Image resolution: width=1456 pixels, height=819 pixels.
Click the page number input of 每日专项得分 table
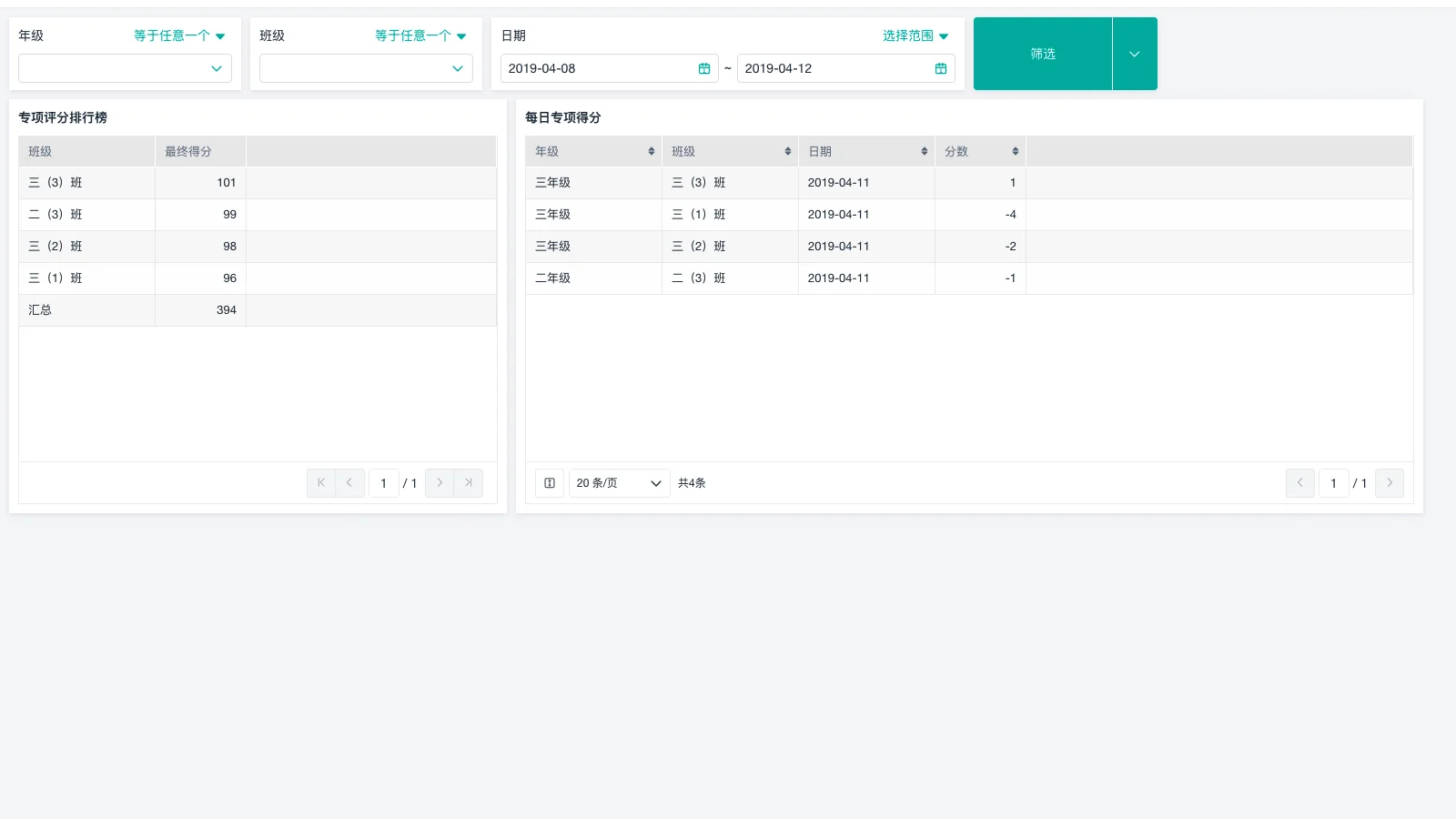click(x=1334, y=483)
